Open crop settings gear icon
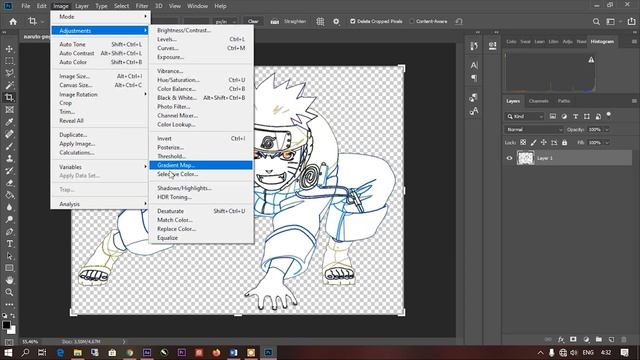 pyautogui.click(x=336, y=22)
